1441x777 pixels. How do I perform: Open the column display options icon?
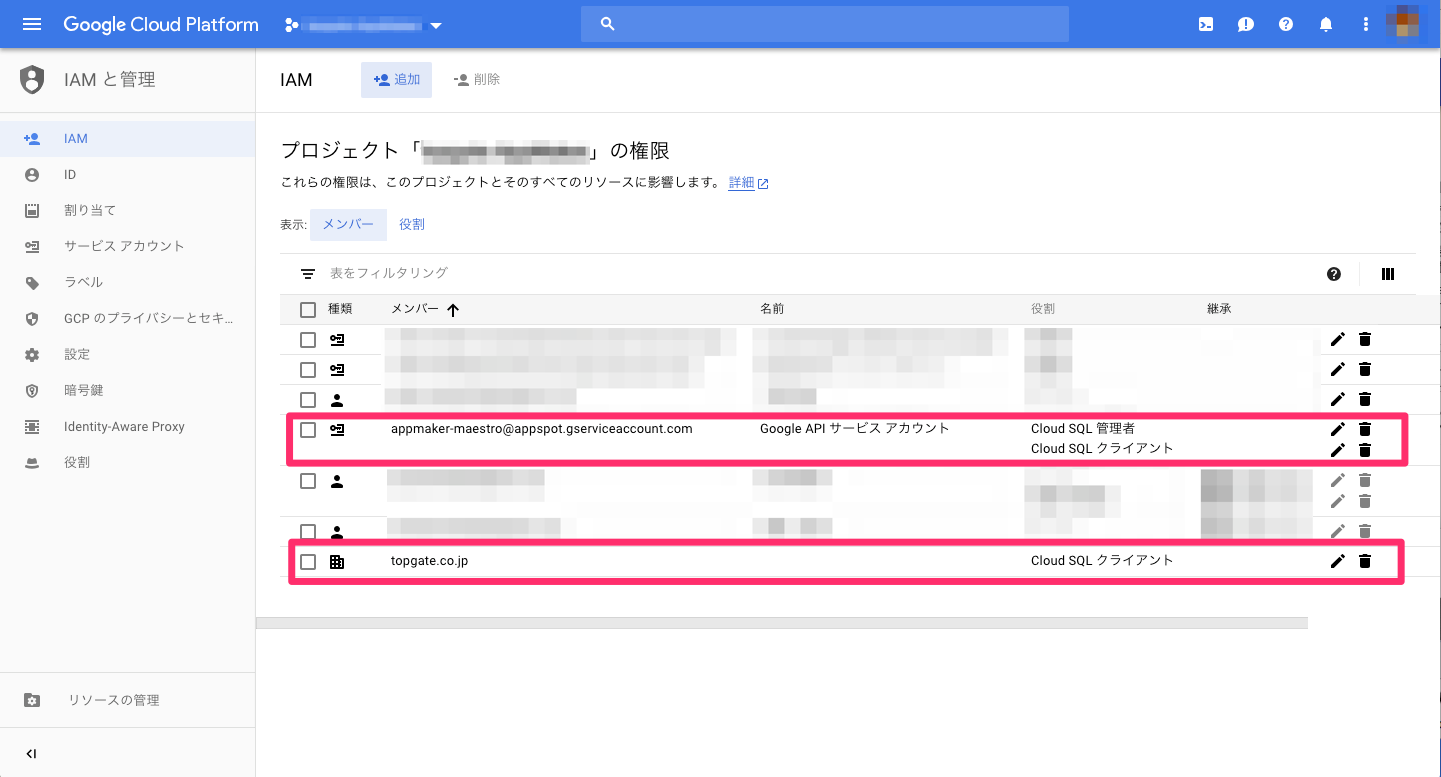(1388, 274)
